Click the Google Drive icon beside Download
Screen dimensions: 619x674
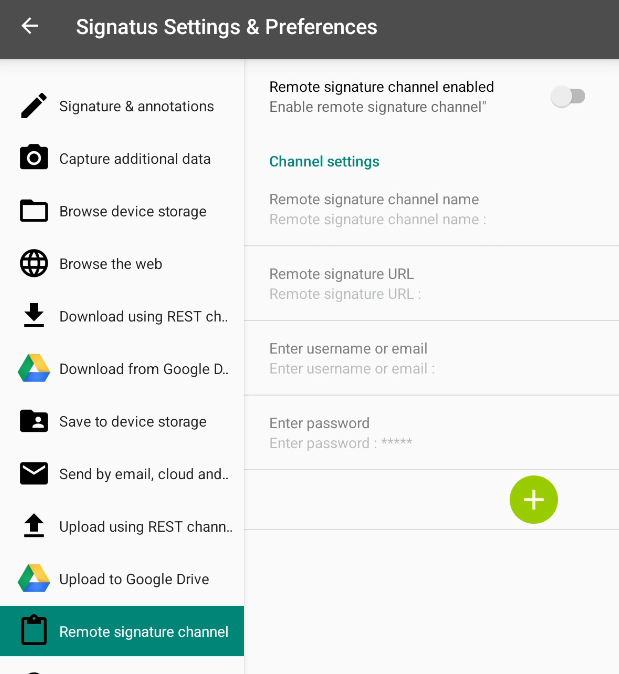[34, 369]
